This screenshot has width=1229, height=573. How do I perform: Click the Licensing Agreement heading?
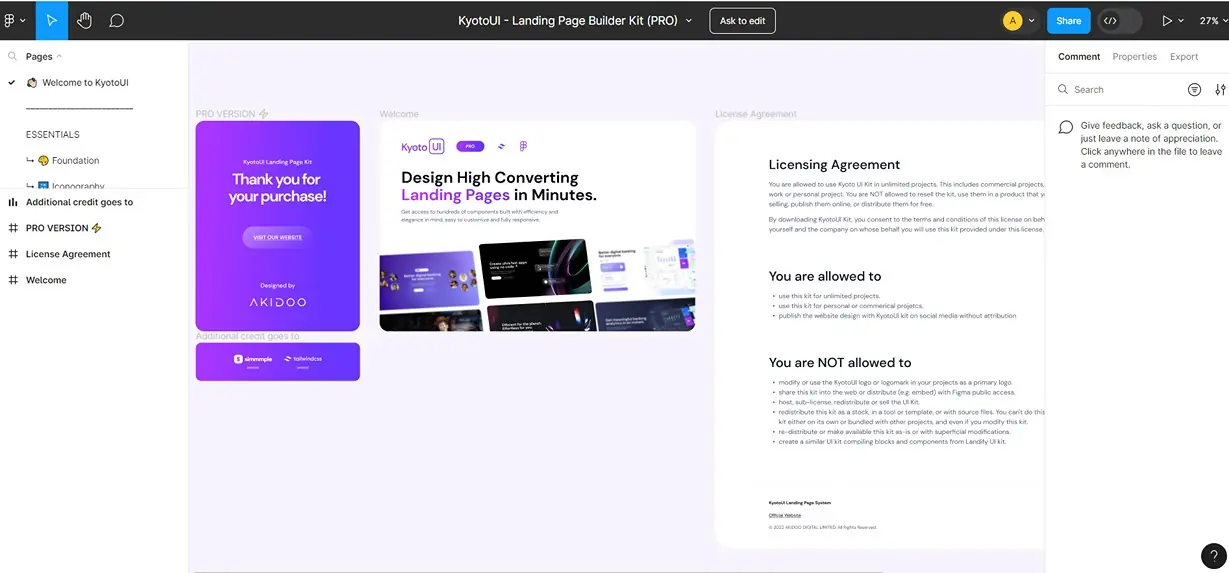tap(834, 165)
